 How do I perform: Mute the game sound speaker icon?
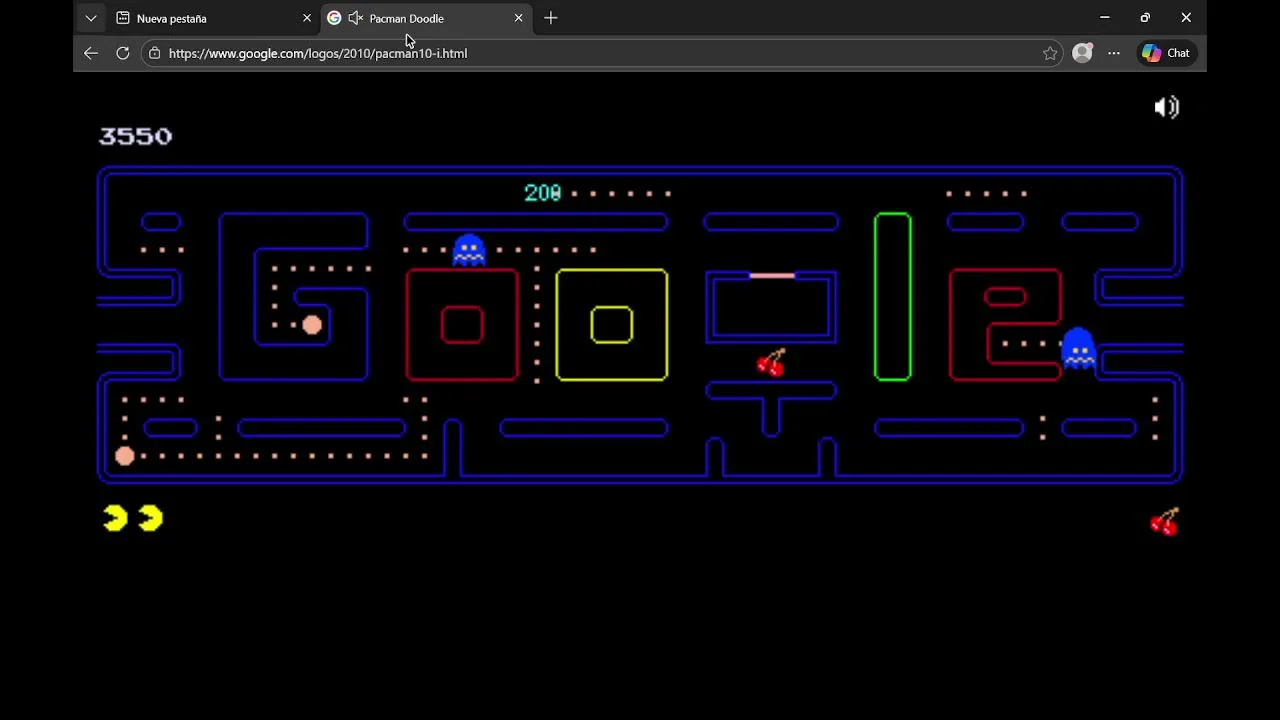1167,107
